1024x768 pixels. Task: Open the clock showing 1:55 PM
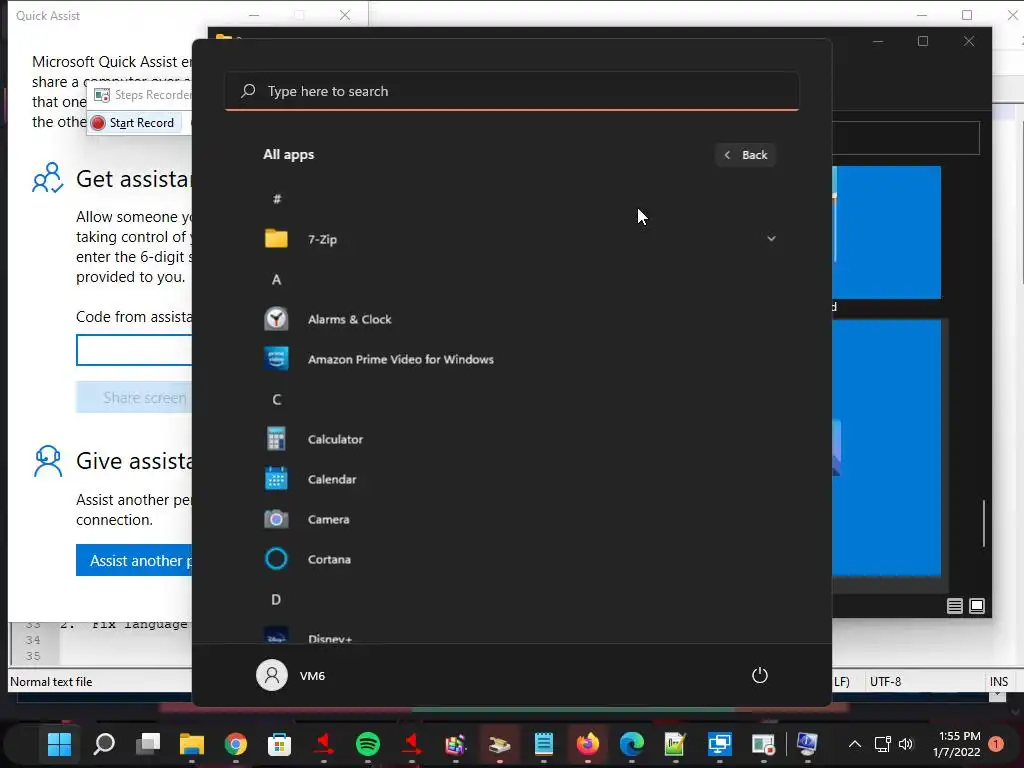(x=957, y=744)
